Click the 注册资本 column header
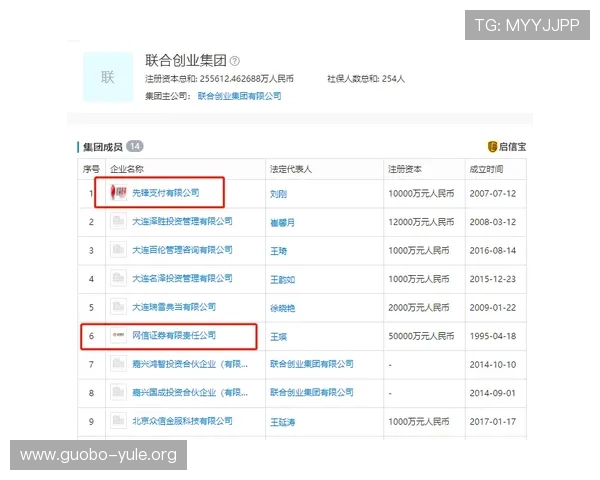The height and width of the screenshot is (480, 600). [x=404, y=169]
